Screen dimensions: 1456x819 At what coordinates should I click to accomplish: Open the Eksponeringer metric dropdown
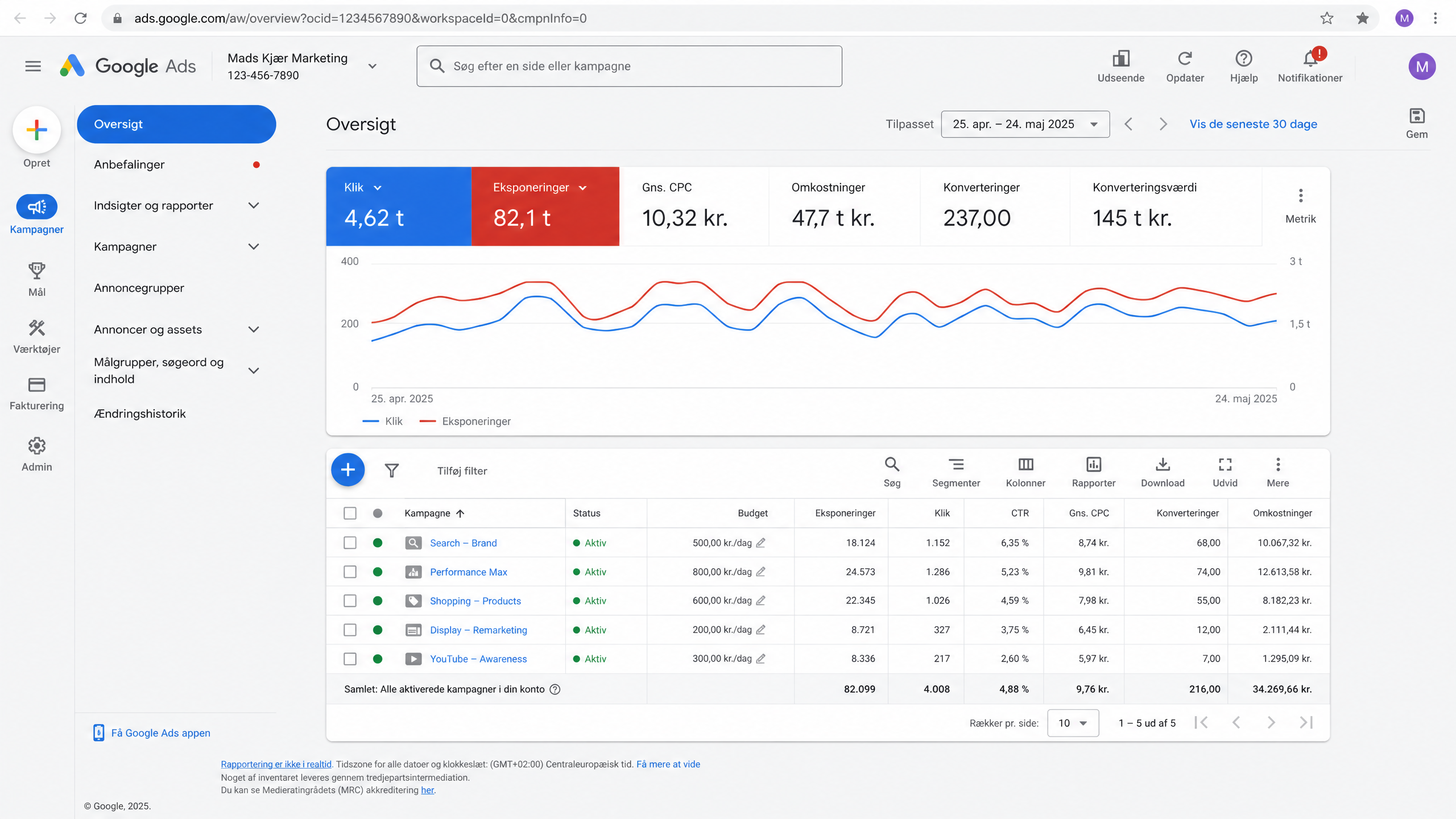pyautogui.click(x=582, y=188)
